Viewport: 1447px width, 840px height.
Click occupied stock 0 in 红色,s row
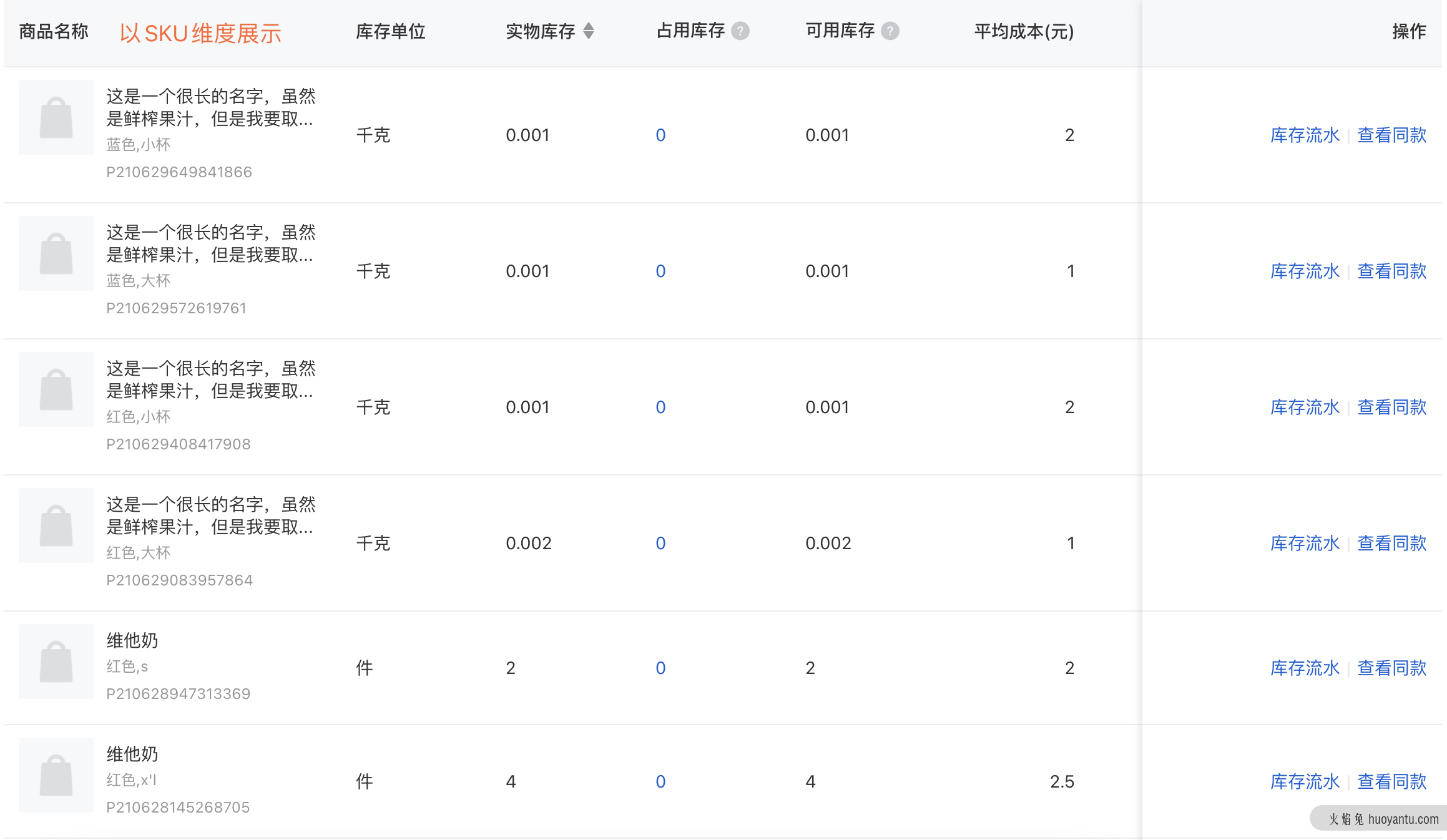(660, 668)
